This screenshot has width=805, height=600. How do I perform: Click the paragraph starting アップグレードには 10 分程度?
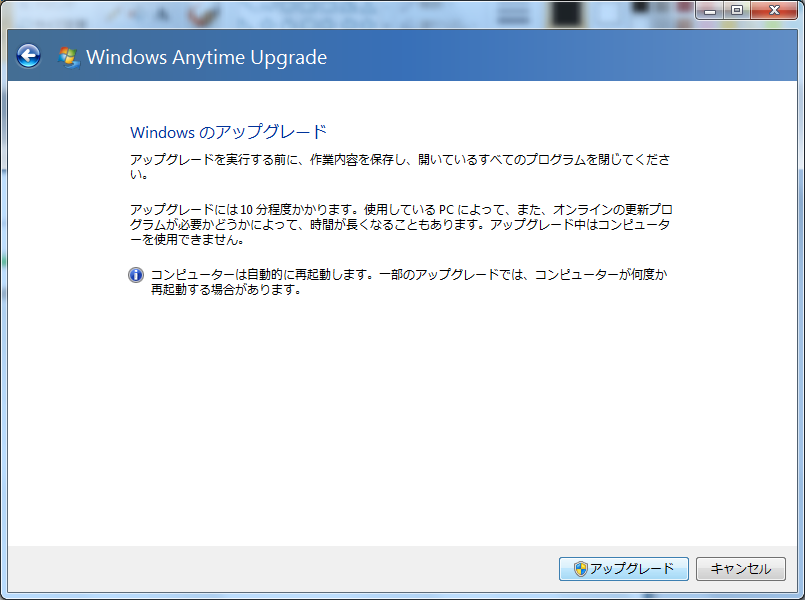(401, 224)
